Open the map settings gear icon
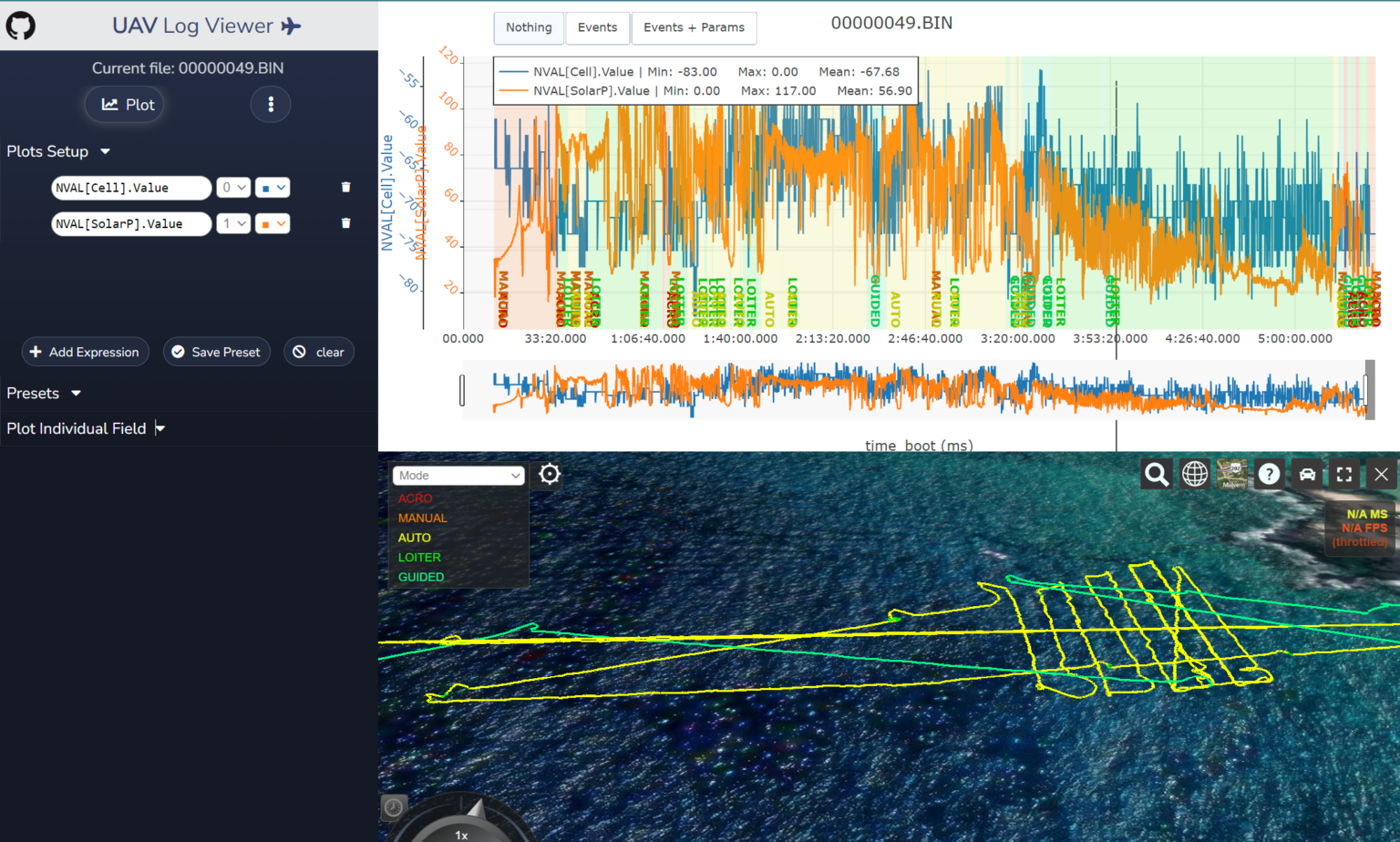Image resolution: width=1400 pixels, height=842 pixels. pyautogui.click(x=549, y=474)
